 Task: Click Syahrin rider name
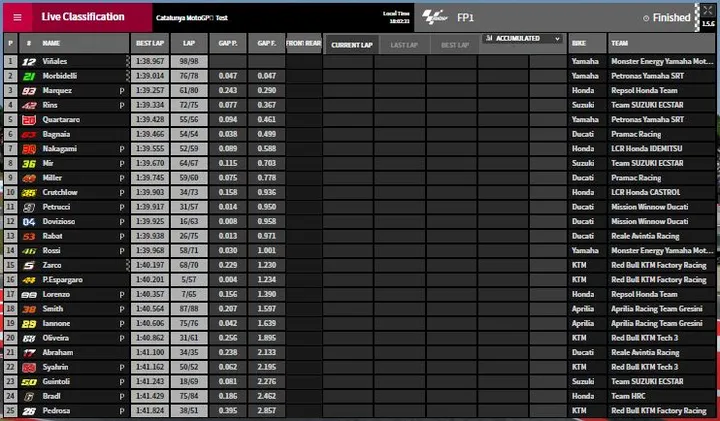click(55, 367)
